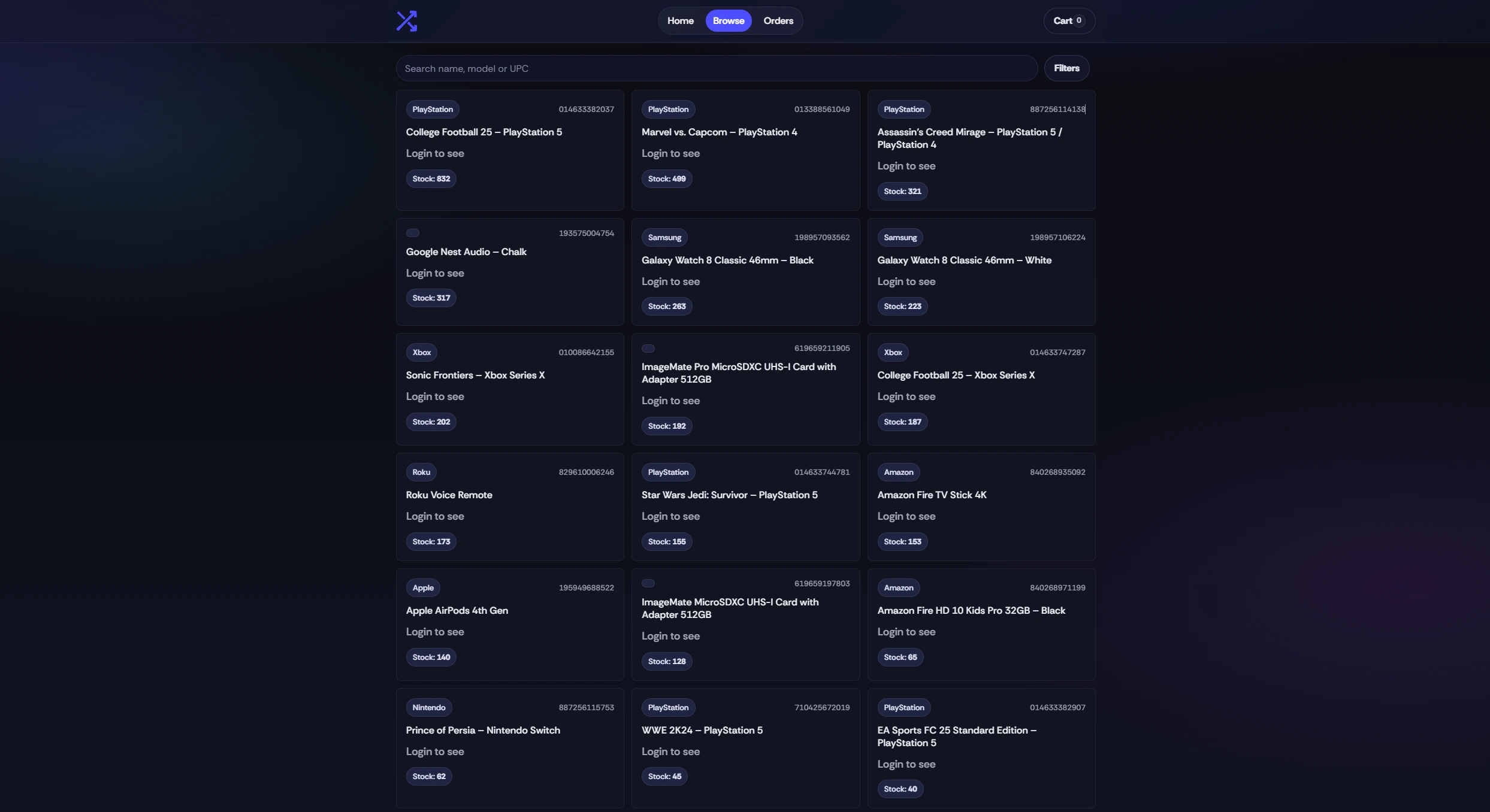Open Marvel vs. Capcom – PlayStation 4 product
The image size is (1490, 812).
click(719, 132)
